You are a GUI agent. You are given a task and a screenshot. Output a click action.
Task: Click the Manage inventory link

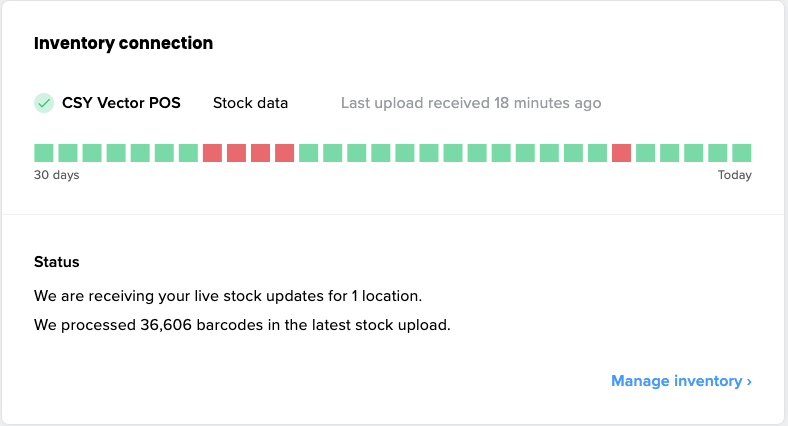pyautogui.click(x=675, y=381)
